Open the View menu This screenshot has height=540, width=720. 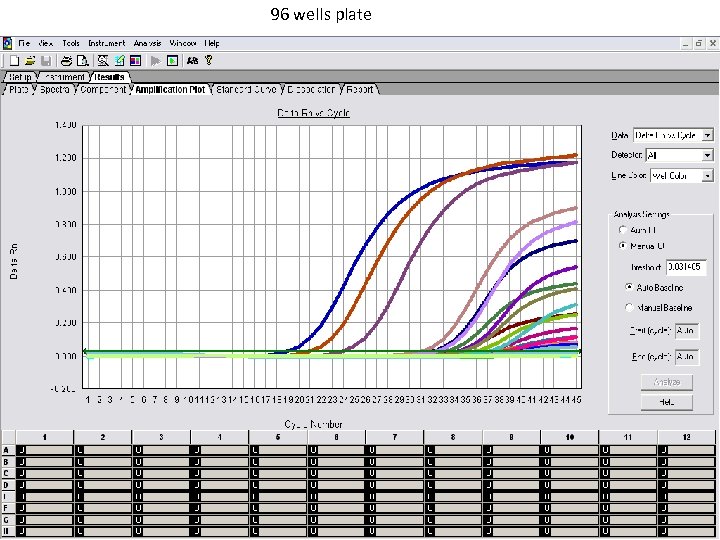pyautogui.click(x=46, y=43)
